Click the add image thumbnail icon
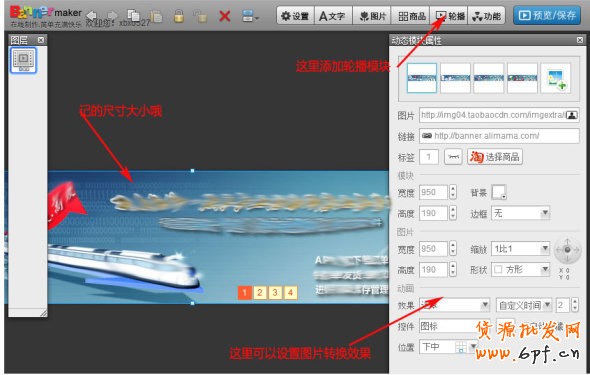The height and width of the screenshot is (375, 590). [556, 78]
